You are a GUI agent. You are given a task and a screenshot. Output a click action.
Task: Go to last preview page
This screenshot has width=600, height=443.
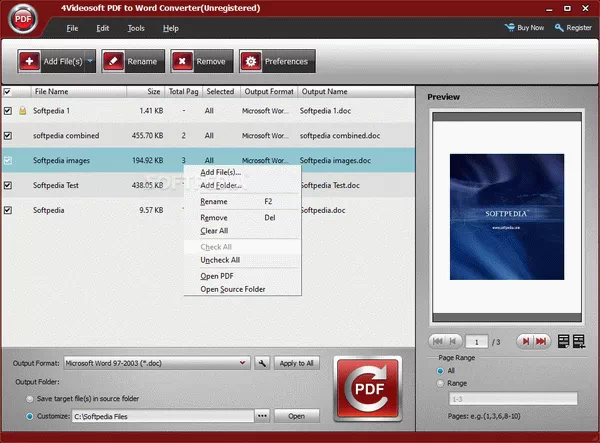tap(541, 341)
